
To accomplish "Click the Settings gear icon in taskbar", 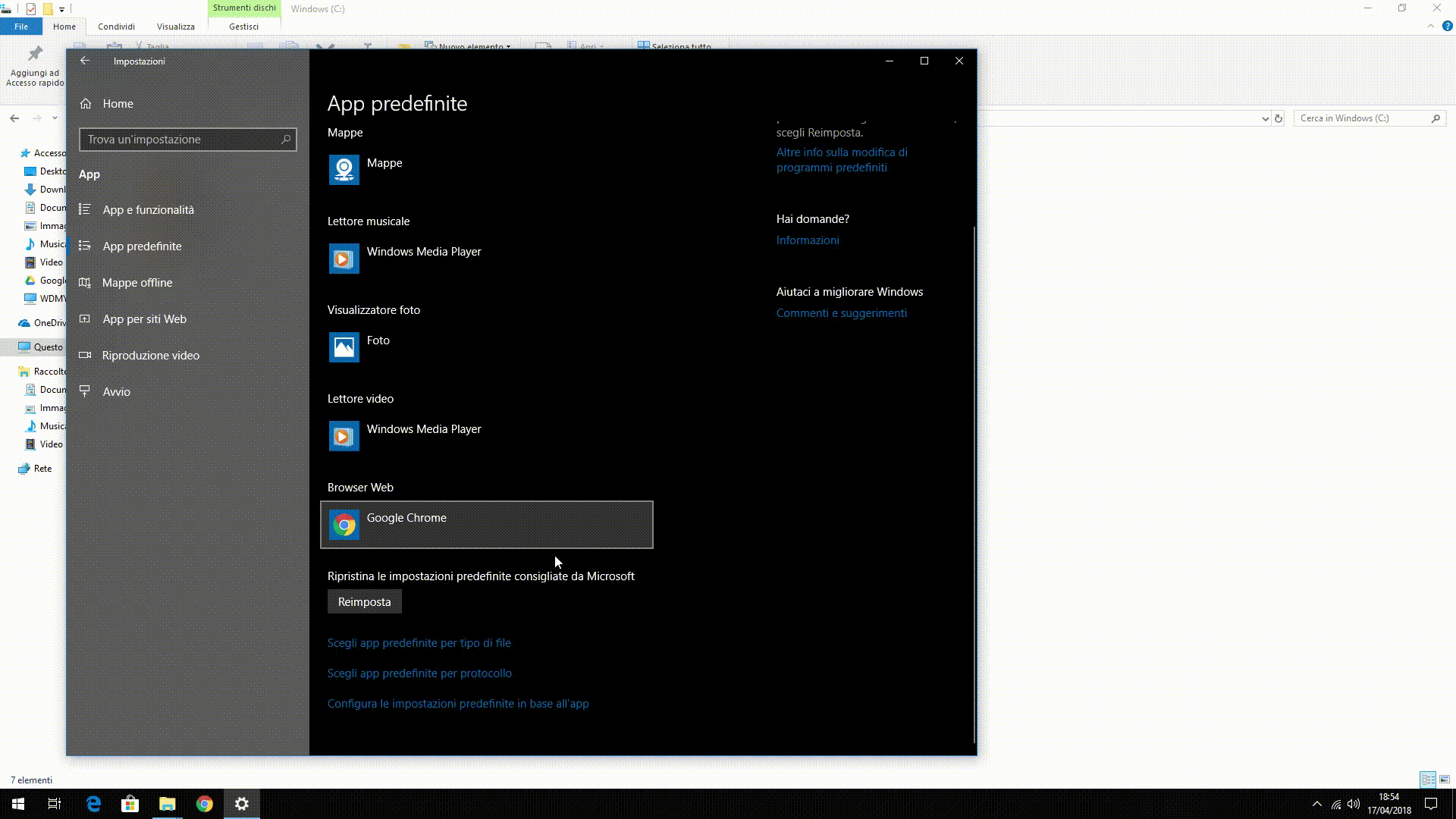I will click(x=241, y=803).
